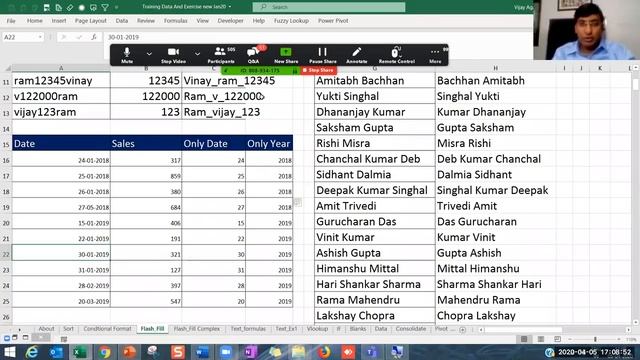Open the Name Box dropdown showing A22
This screenshot has width=640, height=360.
click(40, 37)
